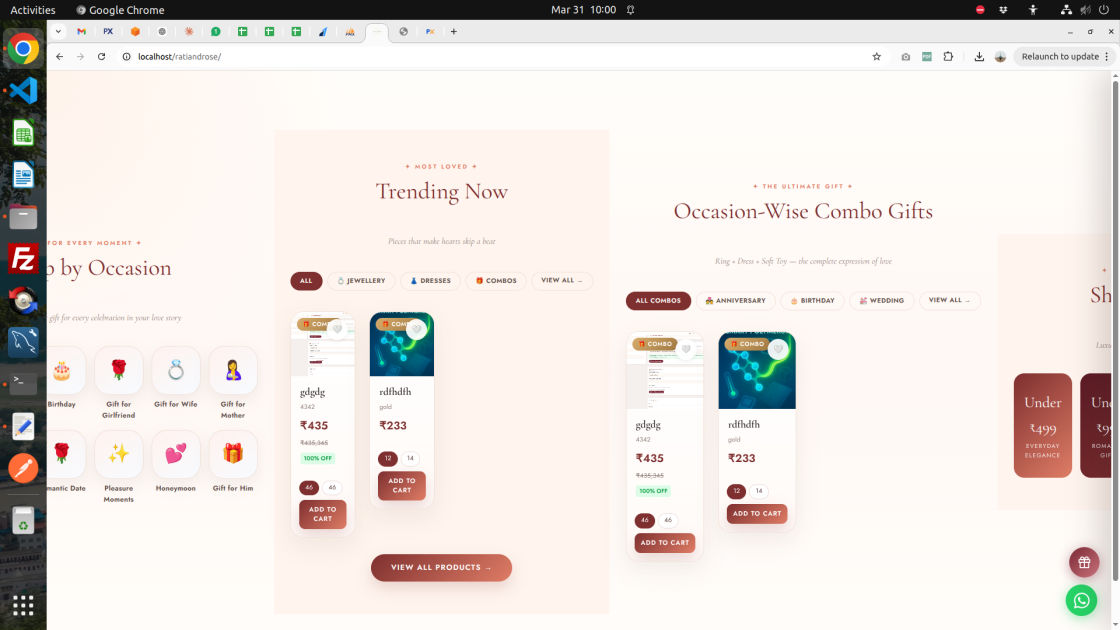Screen dimensions: 1120x630
Task: Toggle wishlist heart on Combo Gifts gdgdg card
Action: pos(686,349)
